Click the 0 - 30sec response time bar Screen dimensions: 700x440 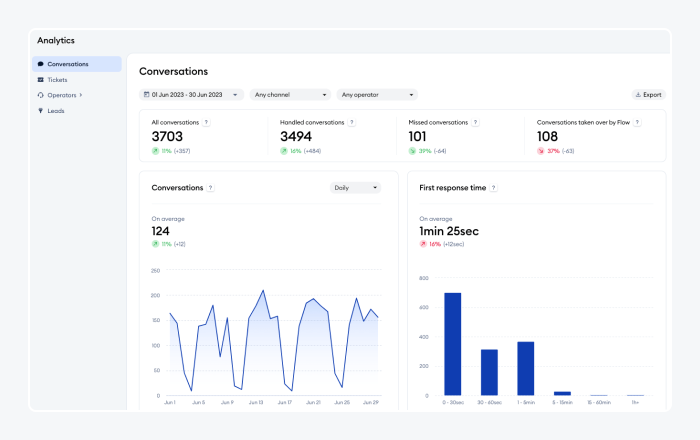click(453, 344)
